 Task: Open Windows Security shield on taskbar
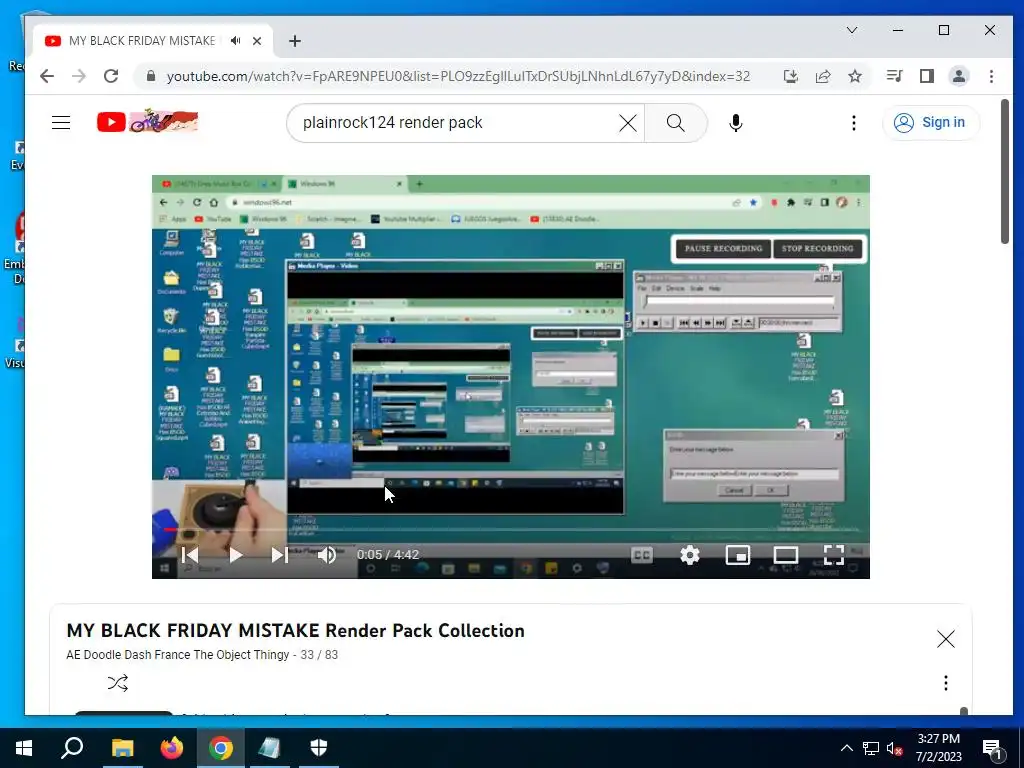319,748
